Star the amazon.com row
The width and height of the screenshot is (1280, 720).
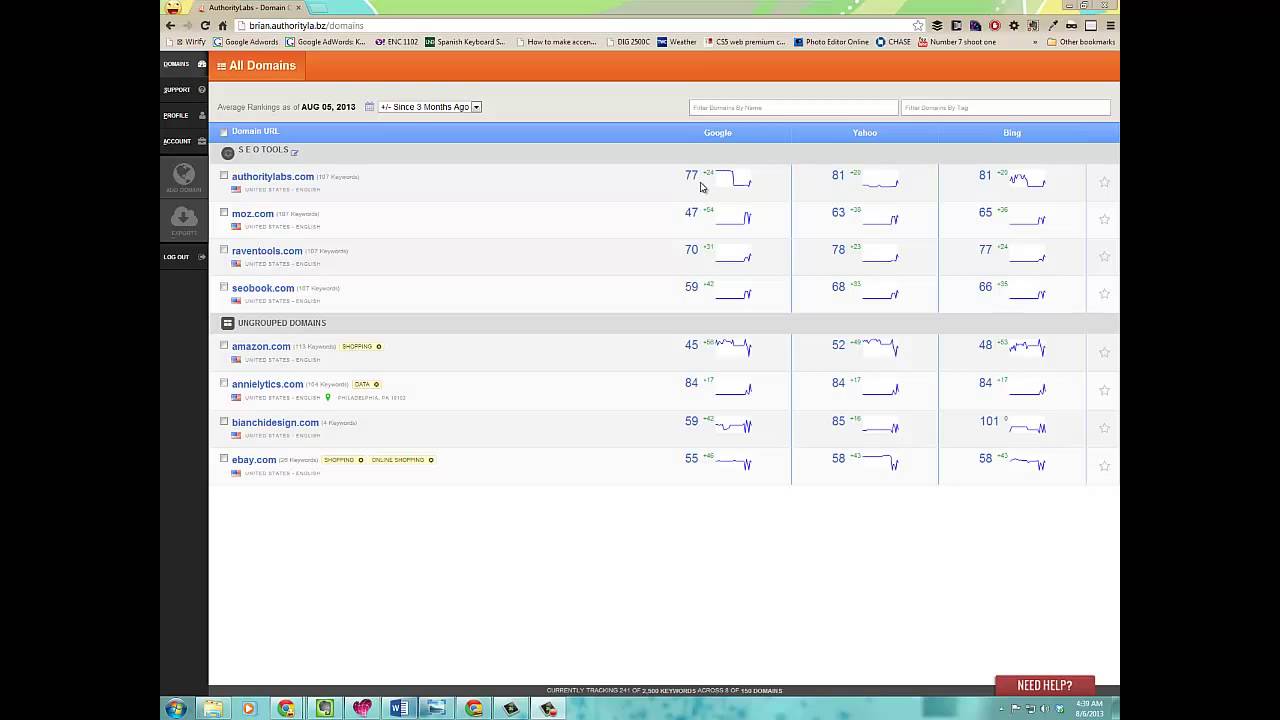[x=1104, y=352]
